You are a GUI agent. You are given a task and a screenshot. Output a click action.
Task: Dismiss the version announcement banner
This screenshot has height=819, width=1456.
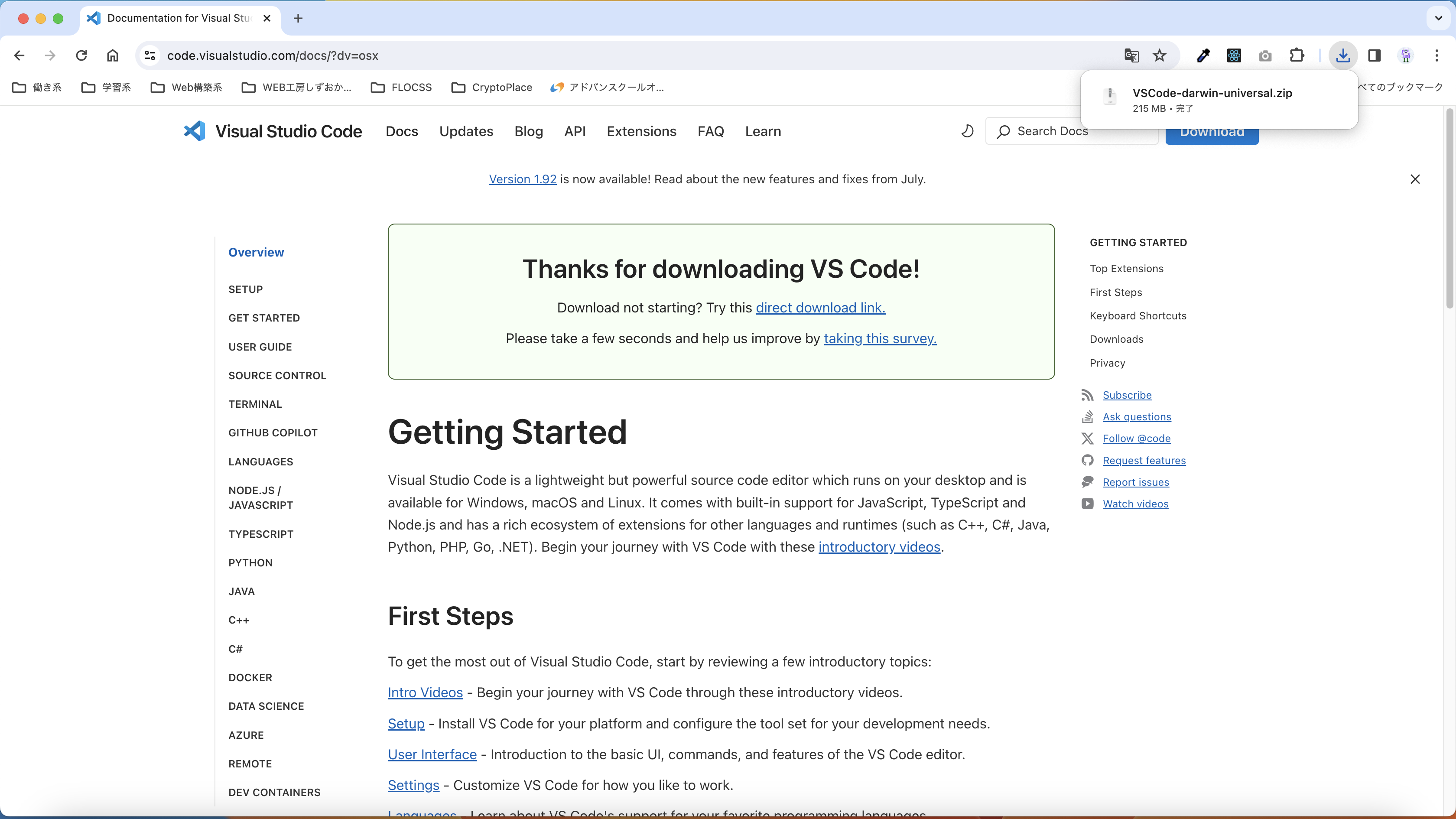(x=1415, y=179)
